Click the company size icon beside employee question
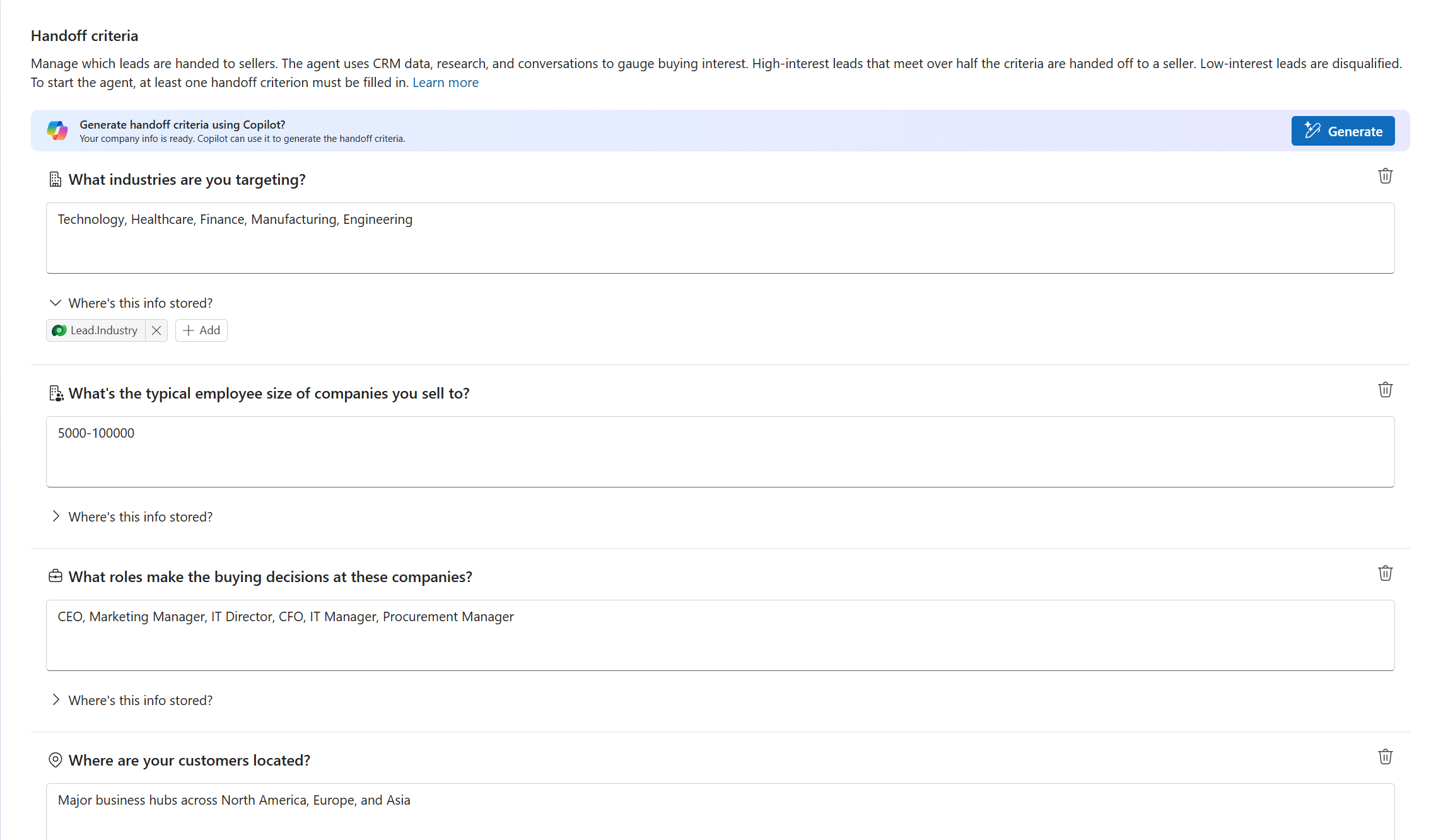 click(56, 393)
